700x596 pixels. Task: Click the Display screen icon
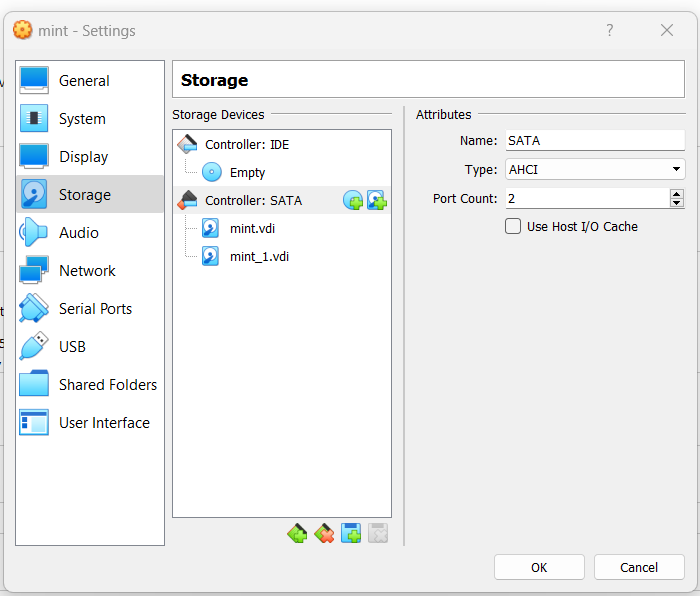tap(34, 156)
